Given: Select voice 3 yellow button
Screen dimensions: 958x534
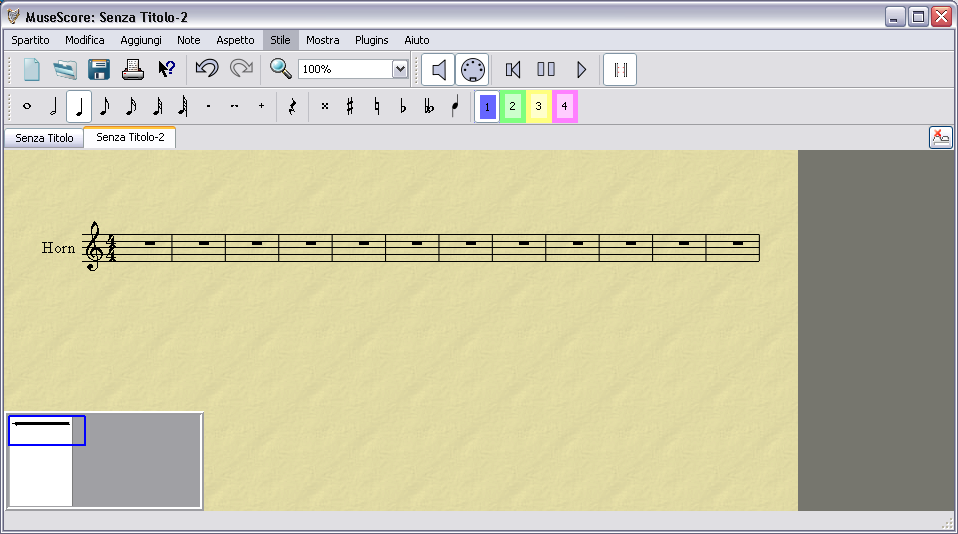Looking at the screenshot, I should (538, 106).
